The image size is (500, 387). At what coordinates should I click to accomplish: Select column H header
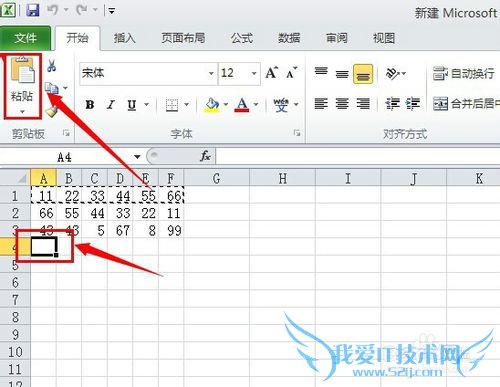(282, 178)
